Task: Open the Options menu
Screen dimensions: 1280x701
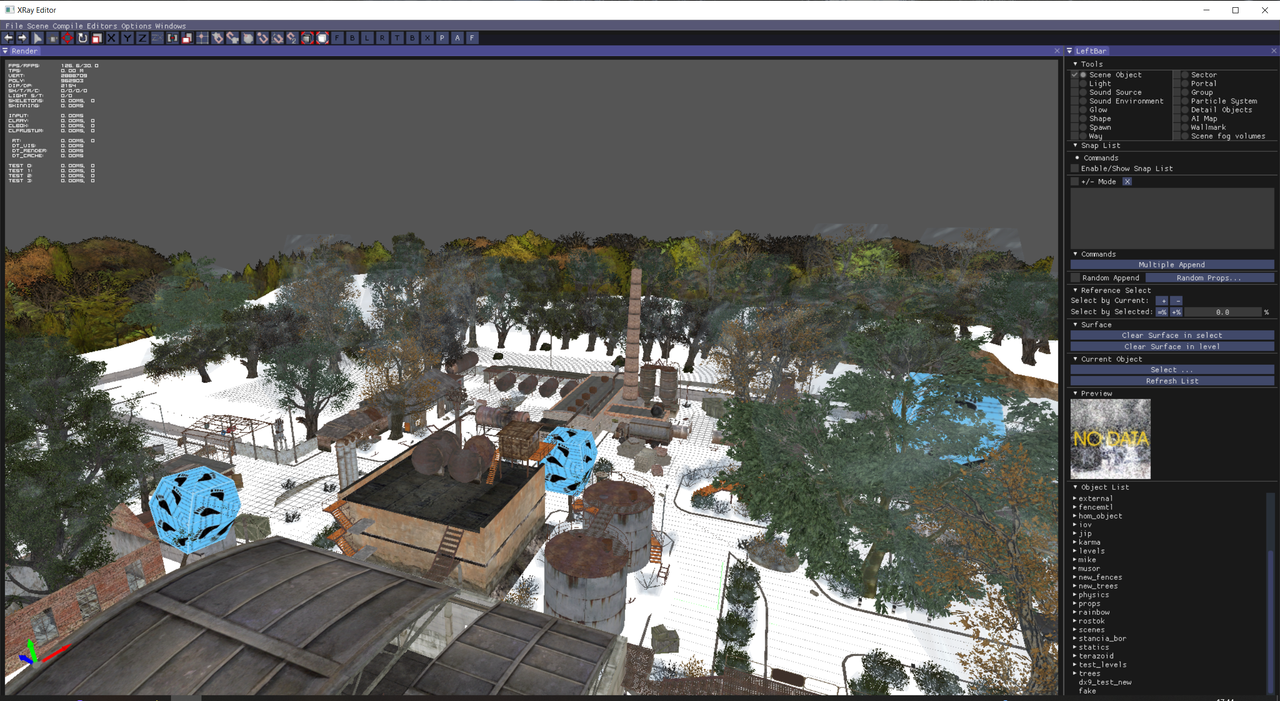Action: pyautogui.click(x=136, y=26)
